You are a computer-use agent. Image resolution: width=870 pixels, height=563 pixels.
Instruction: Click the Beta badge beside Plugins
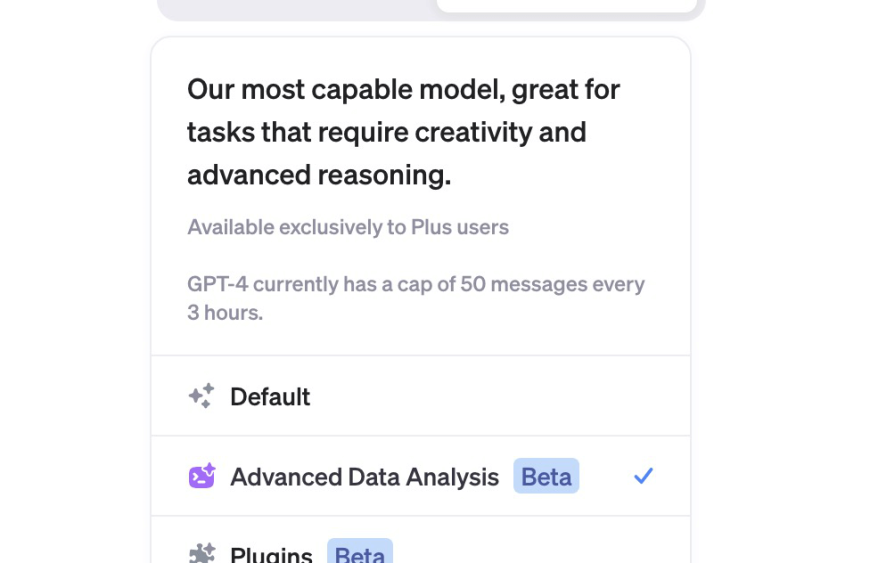tap(360, 551)
